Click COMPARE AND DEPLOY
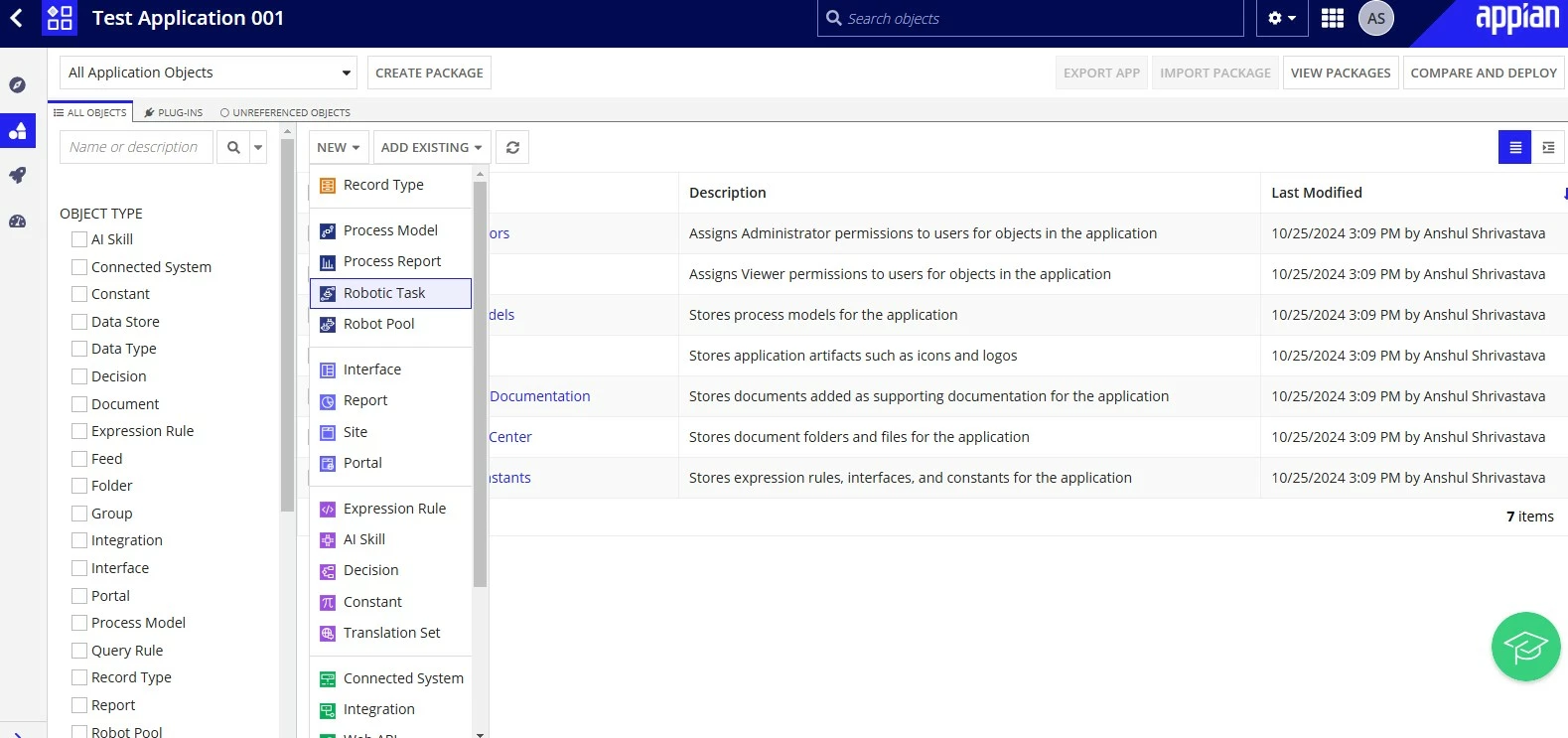Image resolution: width=1568 pixels, height=738 pixels. pos(1484,73)
